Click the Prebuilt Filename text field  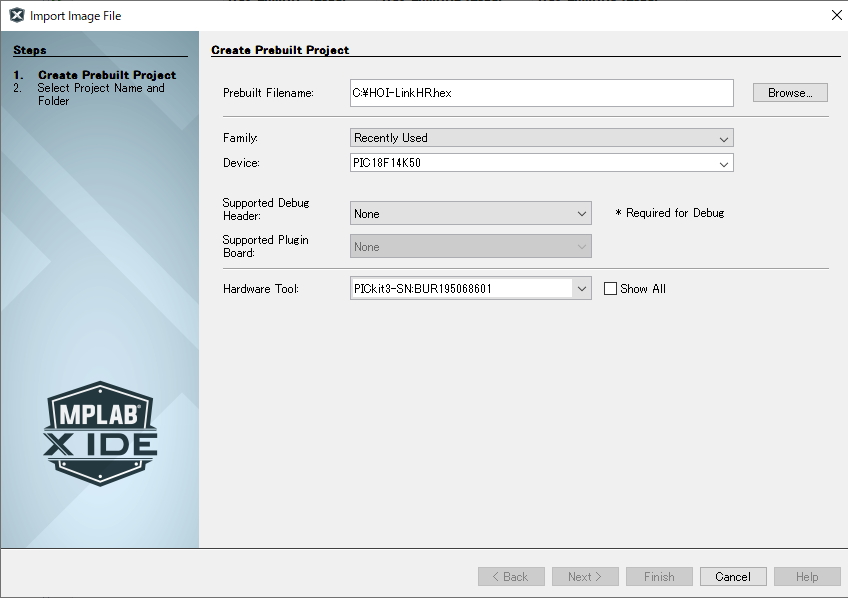[x=541, y=93]
